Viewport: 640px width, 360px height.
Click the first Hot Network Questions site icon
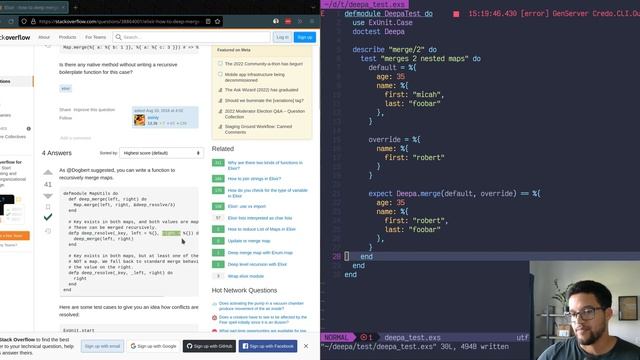click(214, 304)
